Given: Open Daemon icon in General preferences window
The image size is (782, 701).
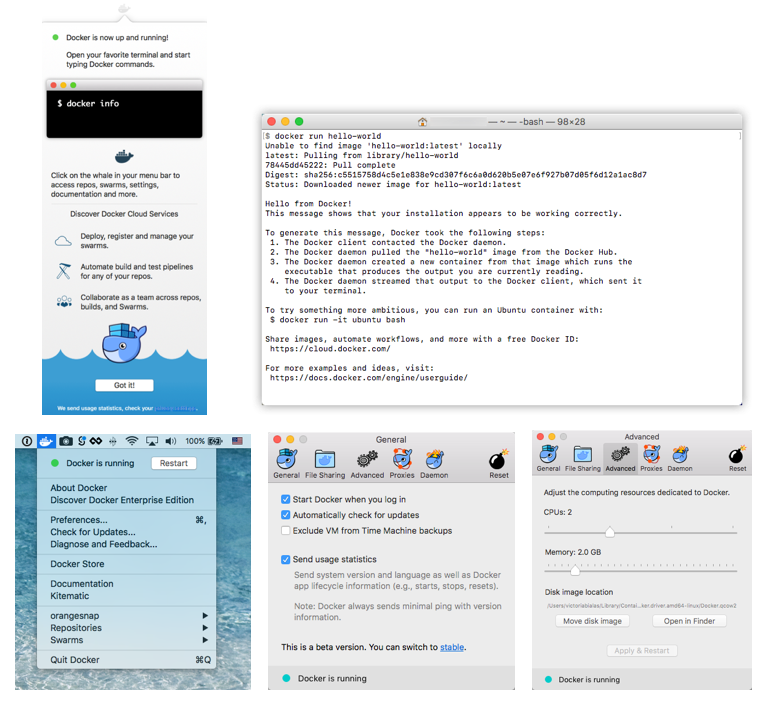Looking at the screenshot, I should 434,464.
